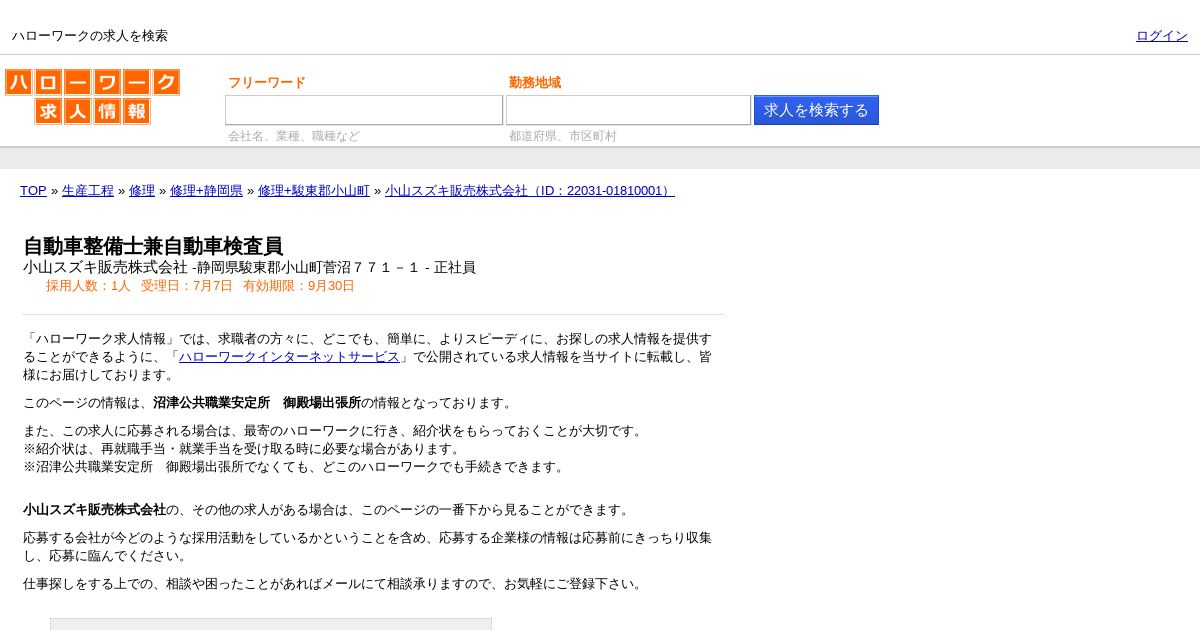Open 小山スズキ販売株式会社 ID breadcrumb link
The image size is (1200, 630).
(530, 191)
